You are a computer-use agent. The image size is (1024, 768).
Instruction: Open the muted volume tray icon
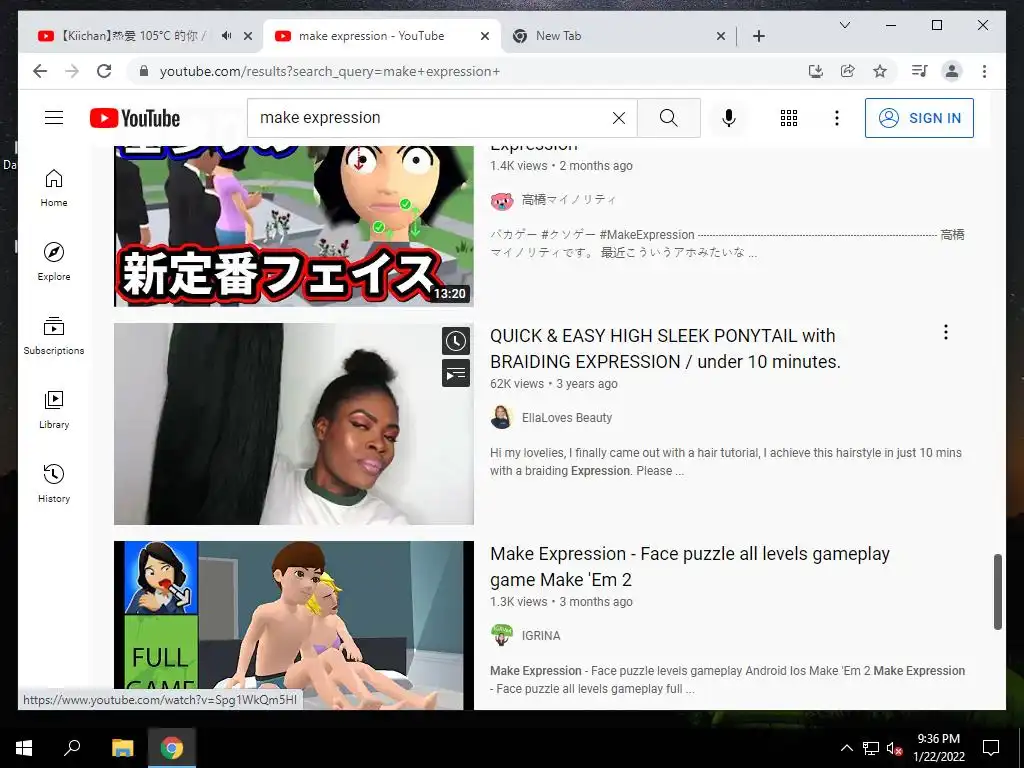894,748
